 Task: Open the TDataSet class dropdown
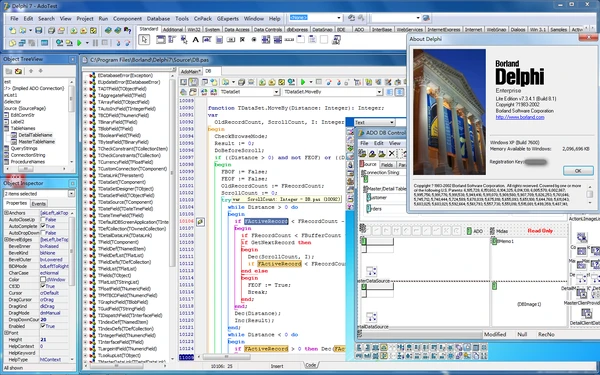[x=276, y=92]
